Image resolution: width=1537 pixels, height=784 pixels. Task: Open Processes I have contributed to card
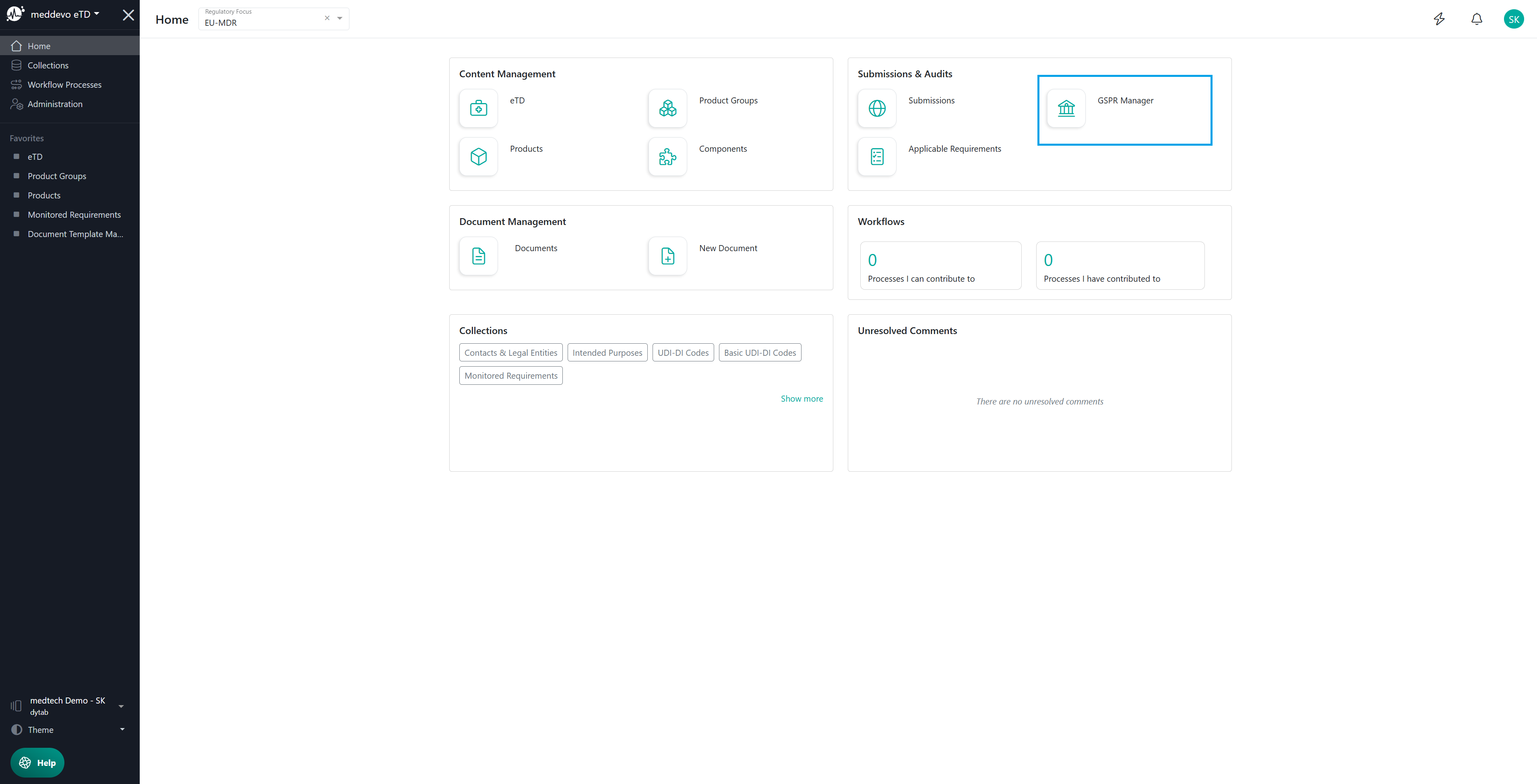(1120, 266)
